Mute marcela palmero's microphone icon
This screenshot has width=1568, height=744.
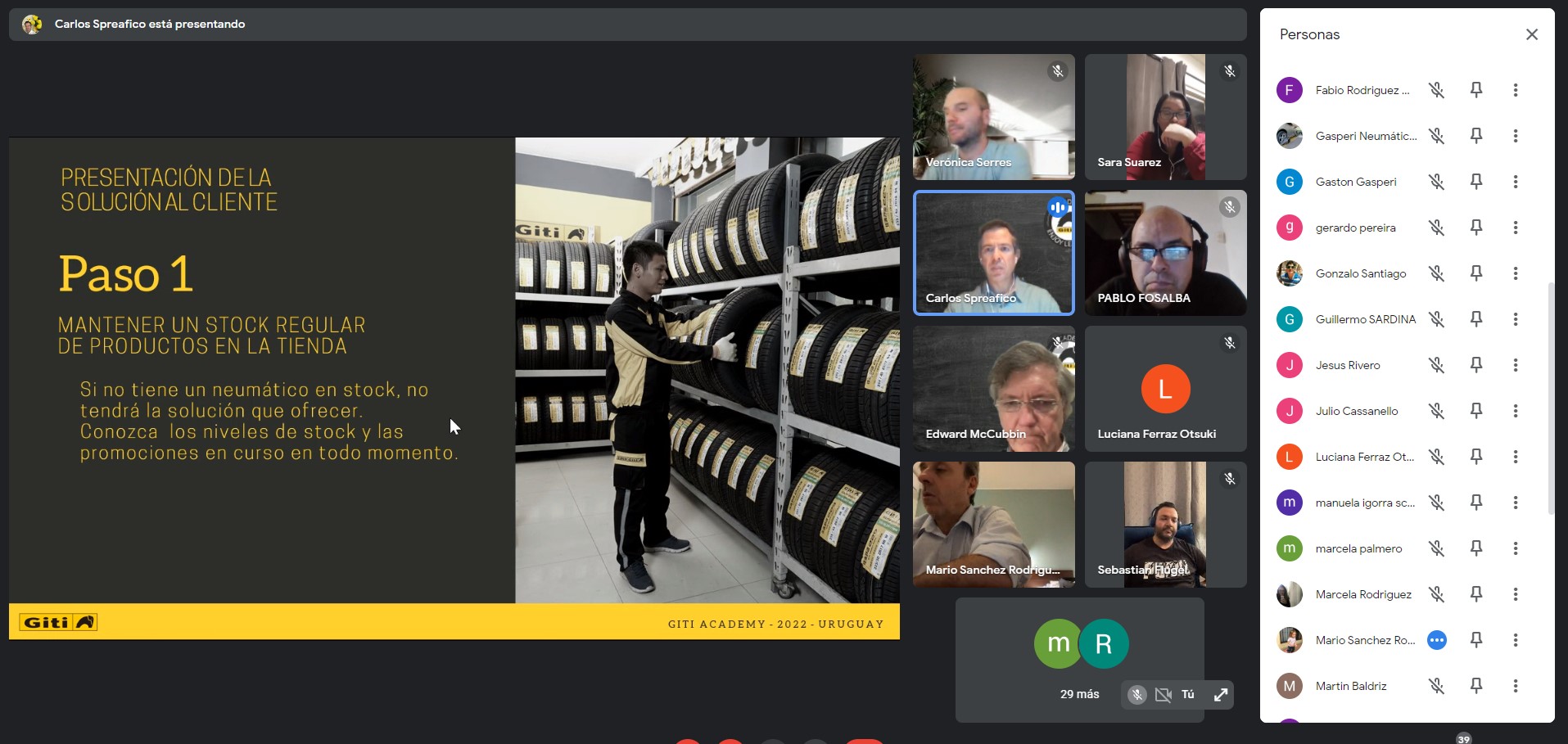pyautogui.click(x=1436, y=548)
